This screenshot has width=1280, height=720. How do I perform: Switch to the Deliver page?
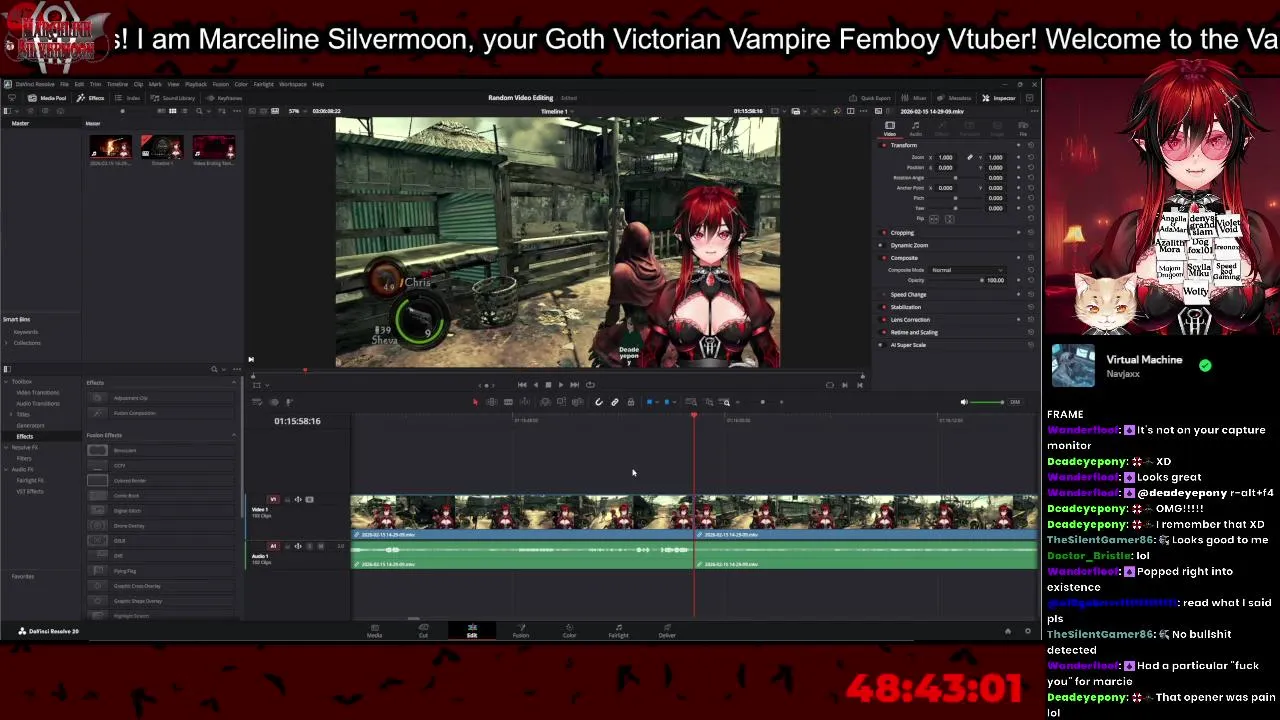click(667, 631)
